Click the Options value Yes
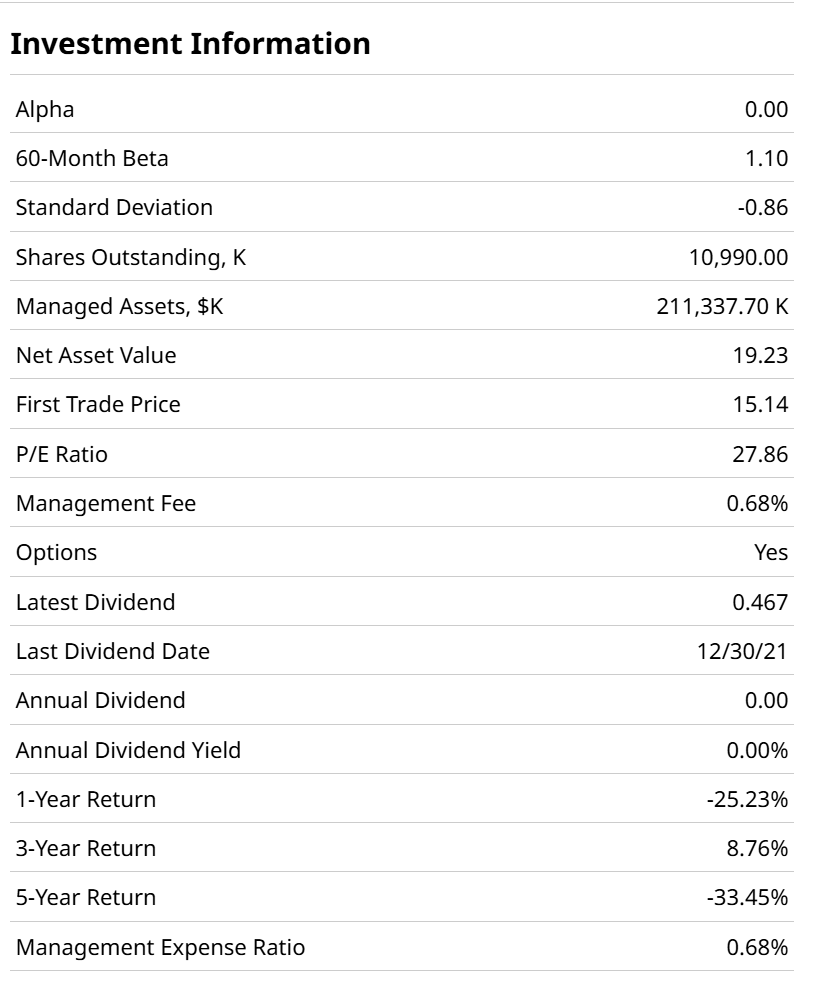Screen dimensions: 822x1001 pos(771,553)
